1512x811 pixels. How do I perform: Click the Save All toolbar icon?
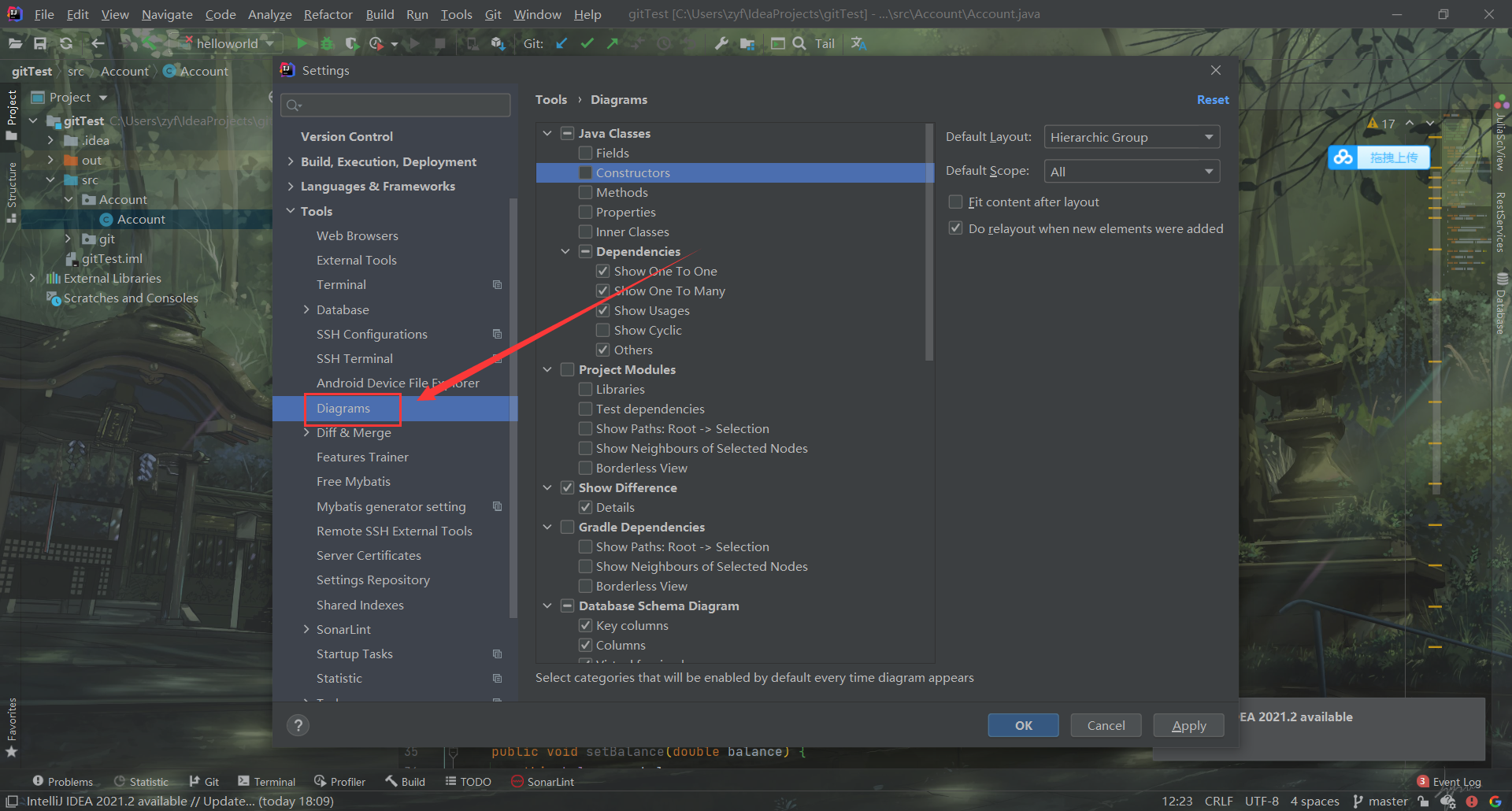click(x=40, y=43)
